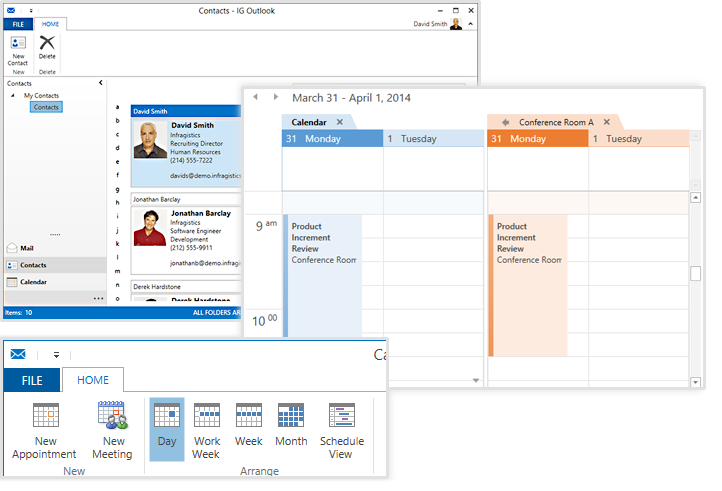Go to previous date range in calendar
The image size is (722, 491).
pyautogui.click(x=256, y=97)
